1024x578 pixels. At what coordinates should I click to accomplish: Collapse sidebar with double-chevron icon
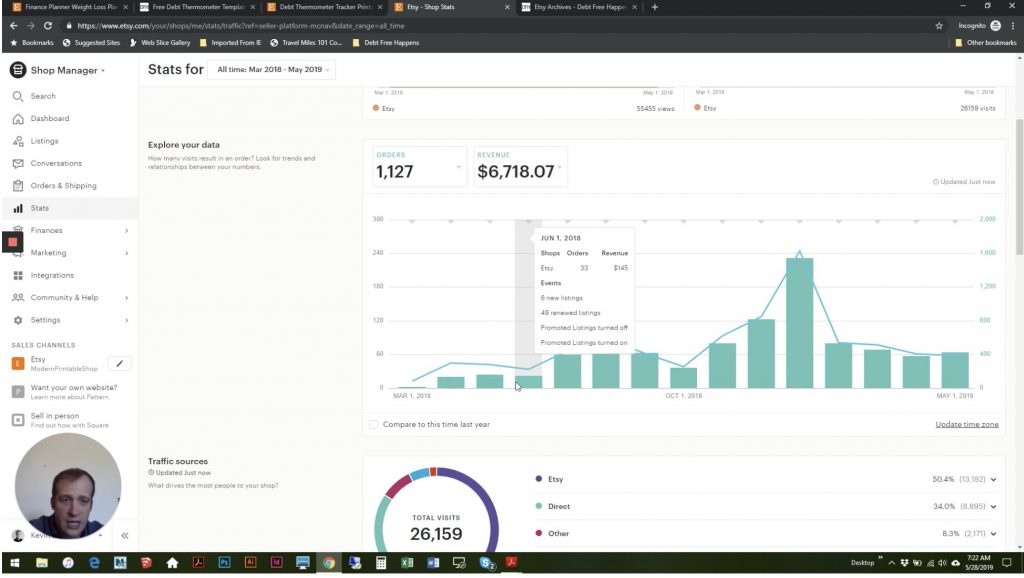click(x=125, y=536)
